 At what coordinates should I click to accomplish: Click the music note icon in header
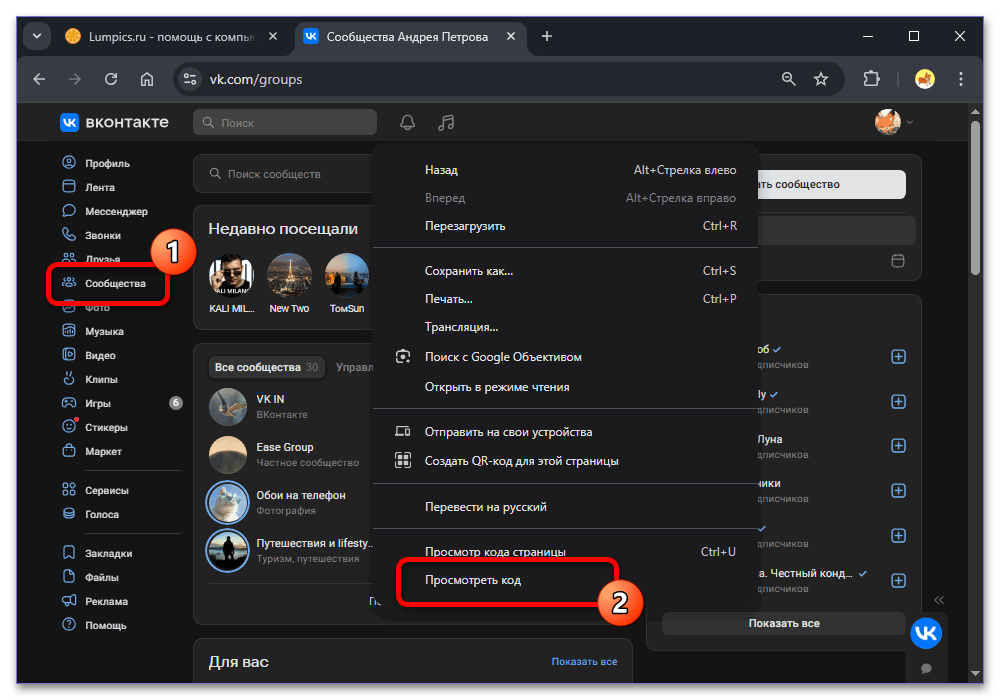pos(446,122)
